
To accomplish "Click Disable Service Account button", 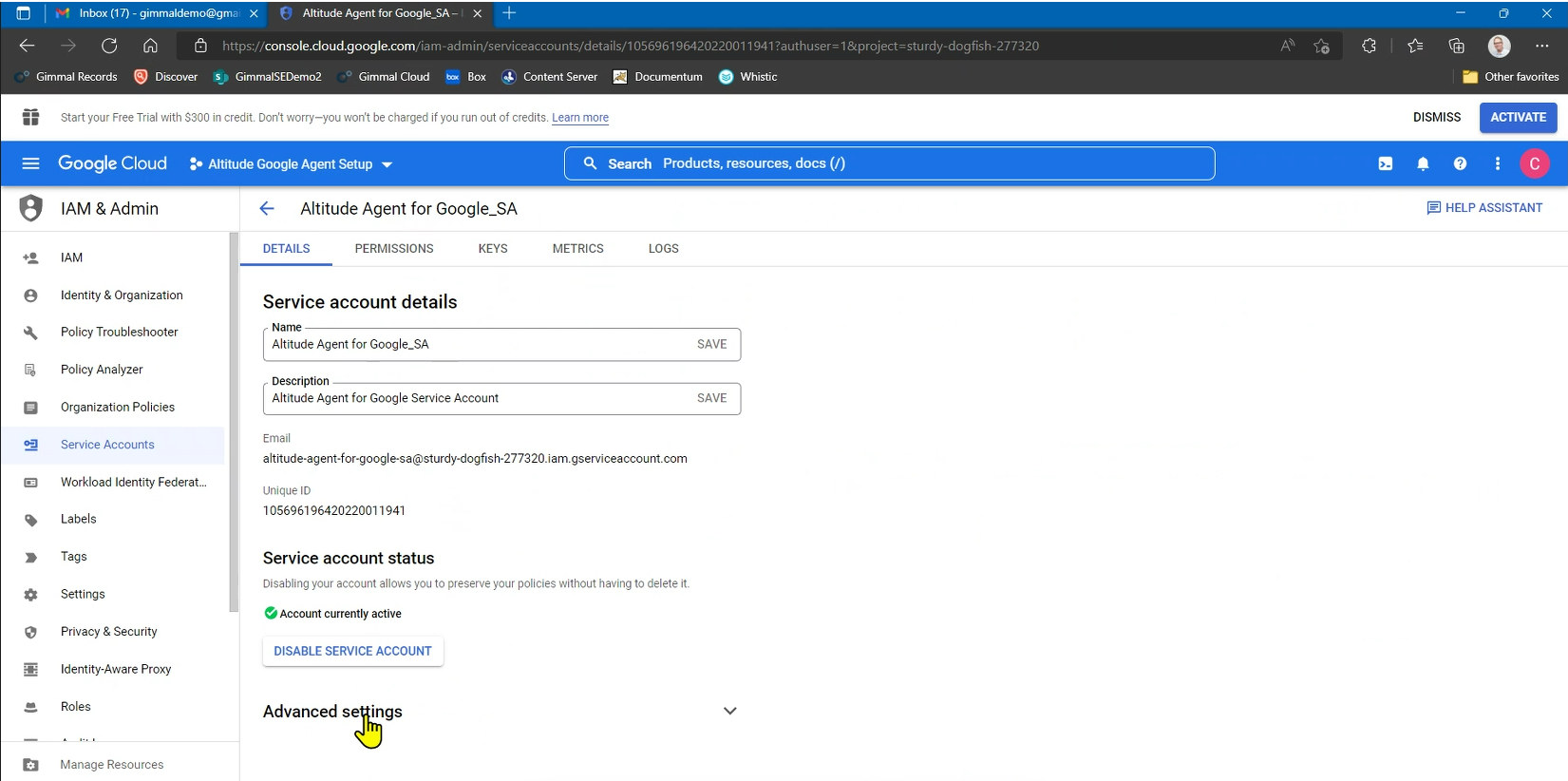I will click(x=352, y=651).
